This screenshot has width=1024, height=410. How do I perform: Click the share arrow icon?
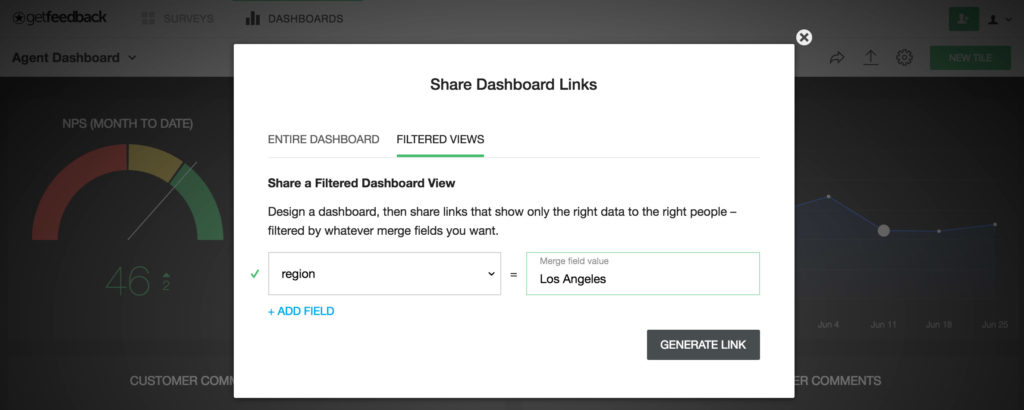coord(837,58)
